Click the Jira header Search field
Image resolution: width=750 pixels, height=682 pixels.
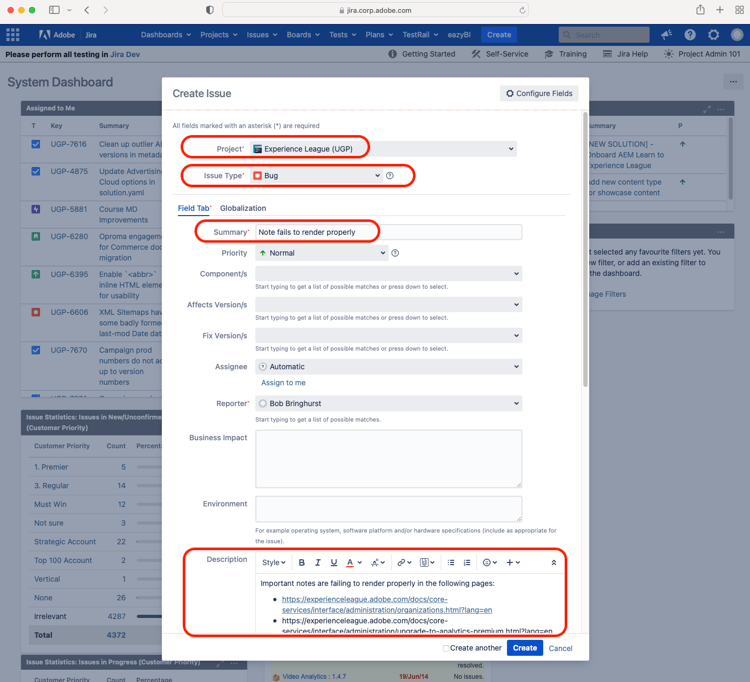point(604,35)
